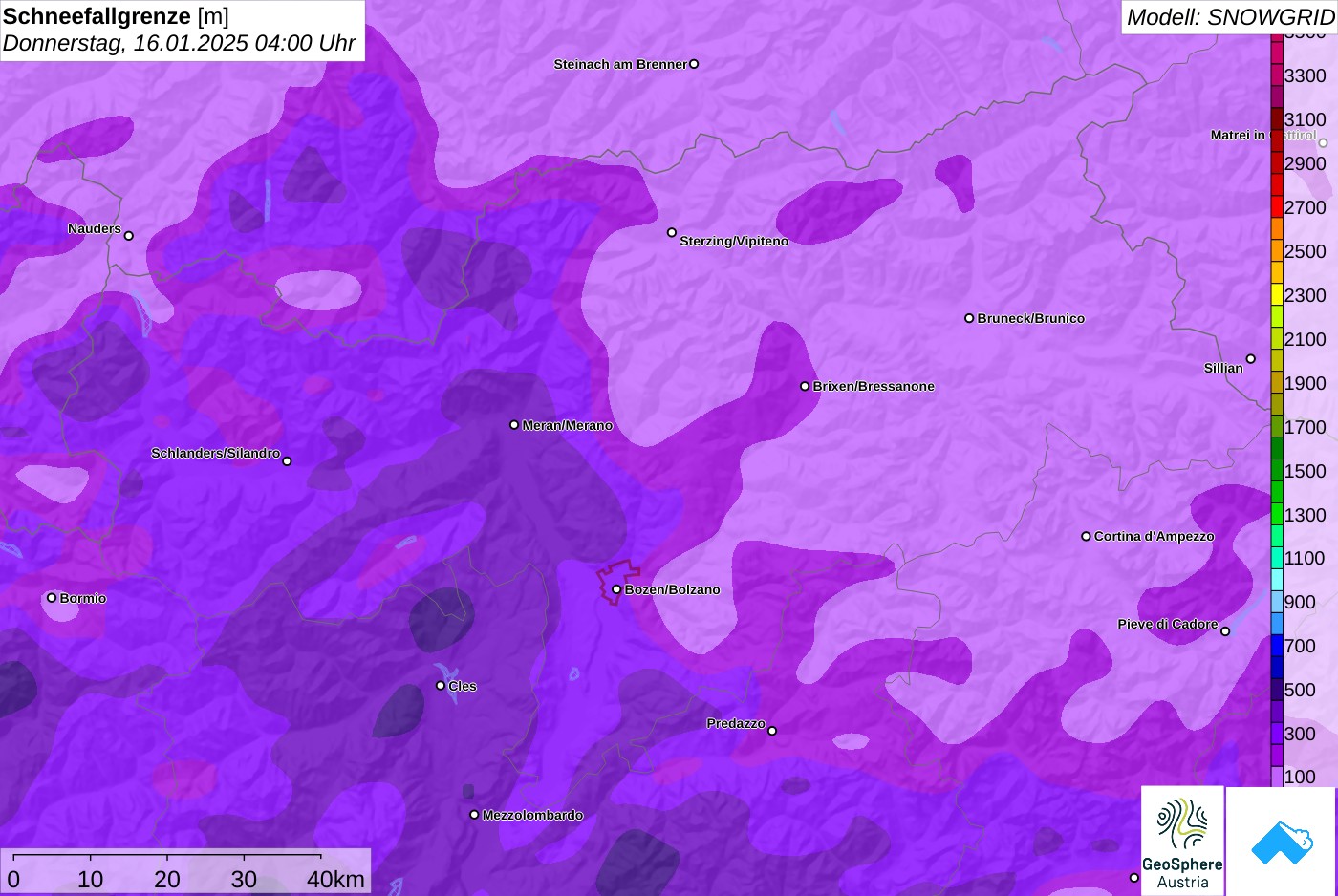Click the "40km" scale bar label
The width and height of the screenshot is (1338, 896).
335,879
